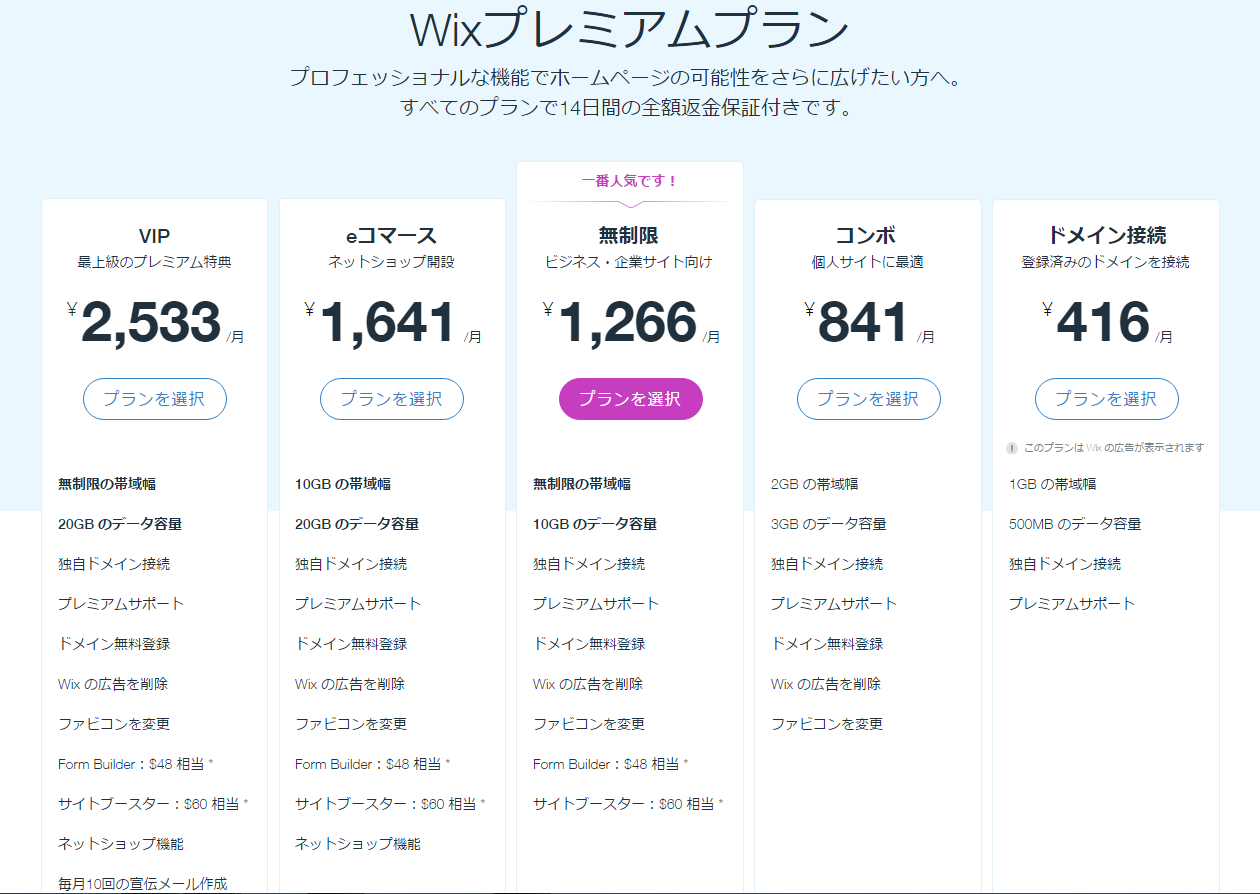Click ファビコンを変更 in コンボ column

(827, 724)
